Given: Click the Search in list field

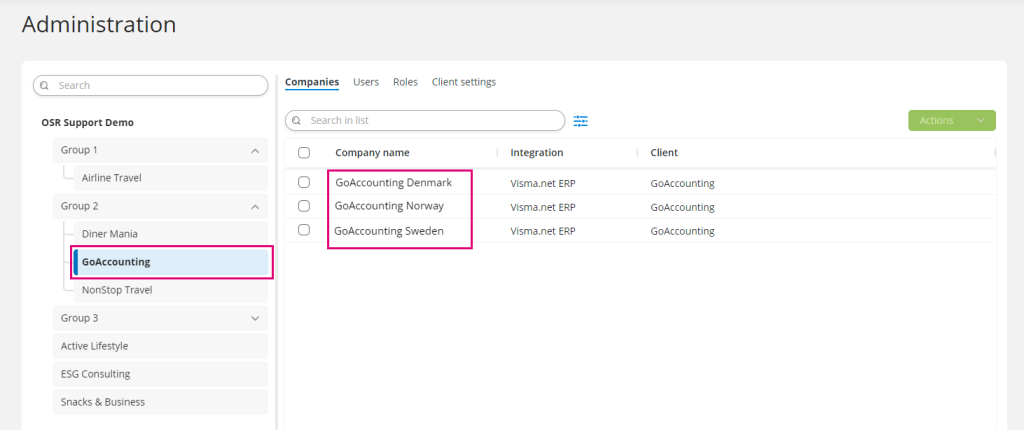Looking at the screenshot, I should point(425,121).
